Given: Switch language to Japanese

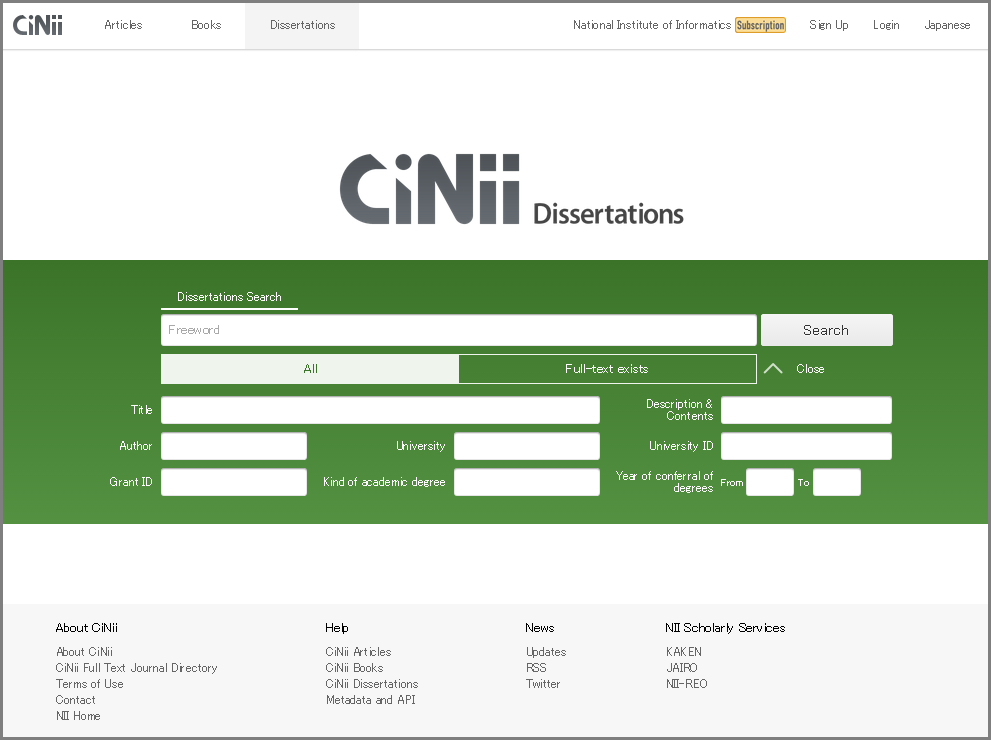Looking at the screenshot, I should point(947,25).
